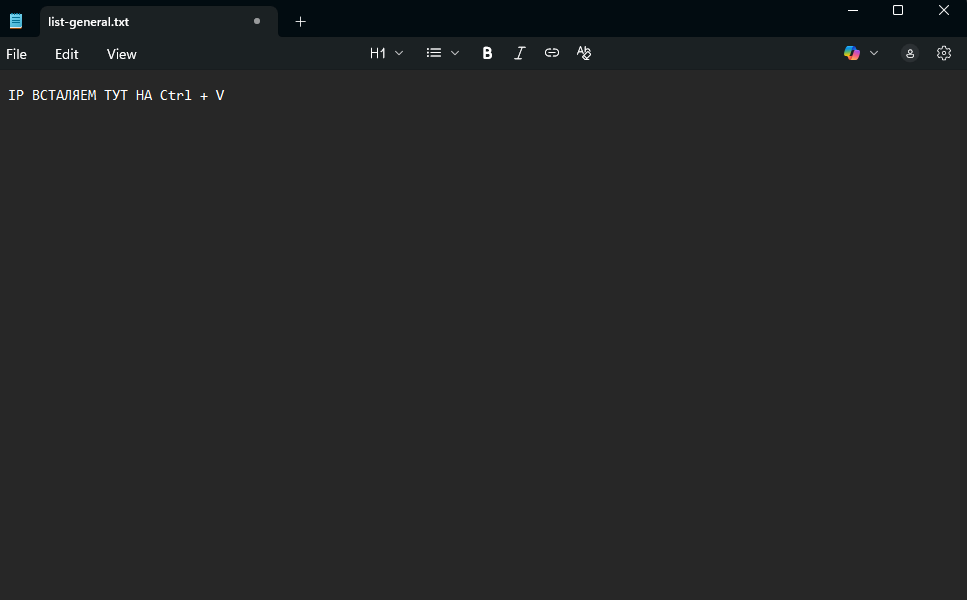Close the Notepad window
The width and height of the screenshot is (967, 600).
[x=943, y=10]
